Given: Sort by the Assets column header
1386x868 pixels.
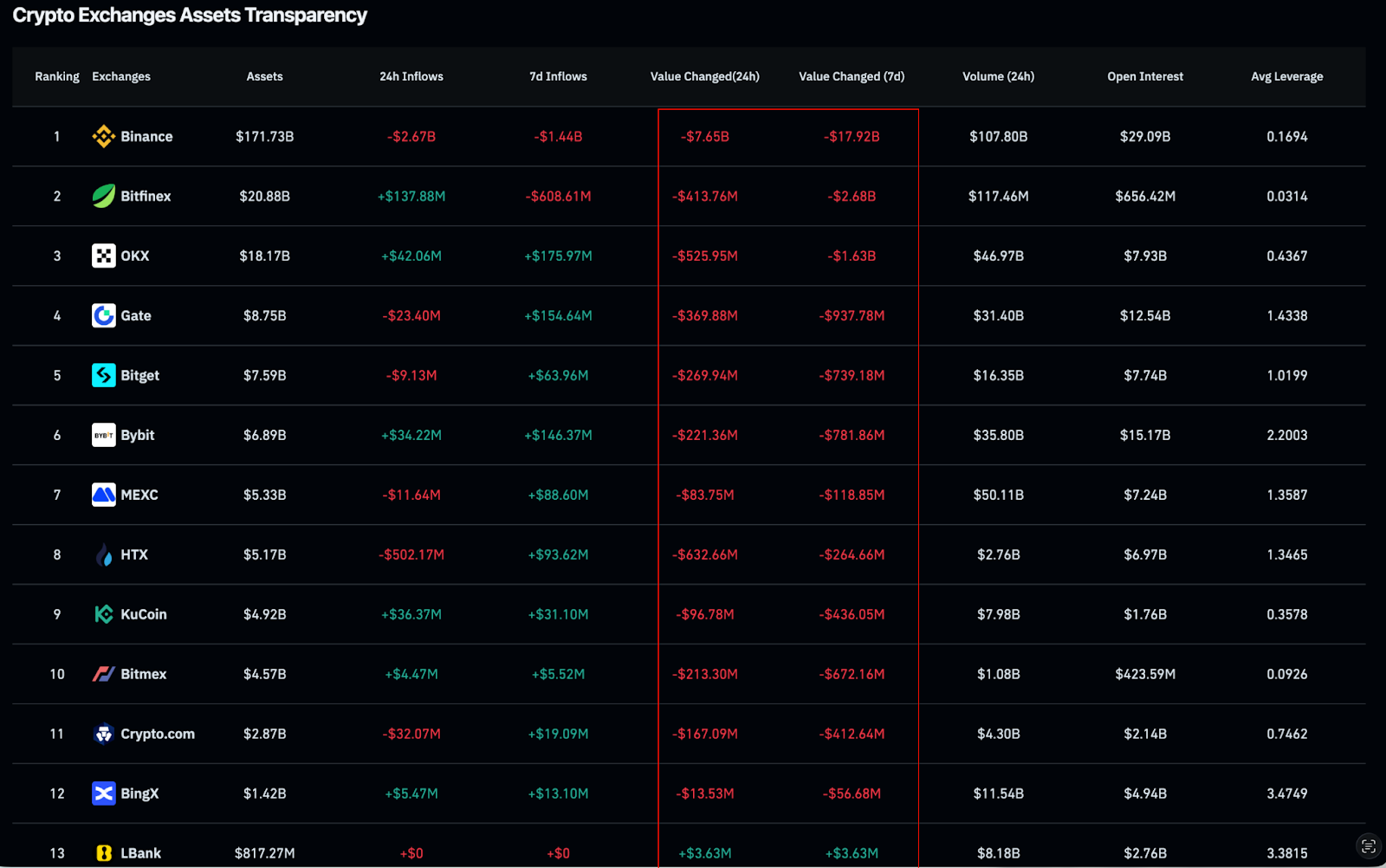Looking at the screenshot, I should 264,77.
